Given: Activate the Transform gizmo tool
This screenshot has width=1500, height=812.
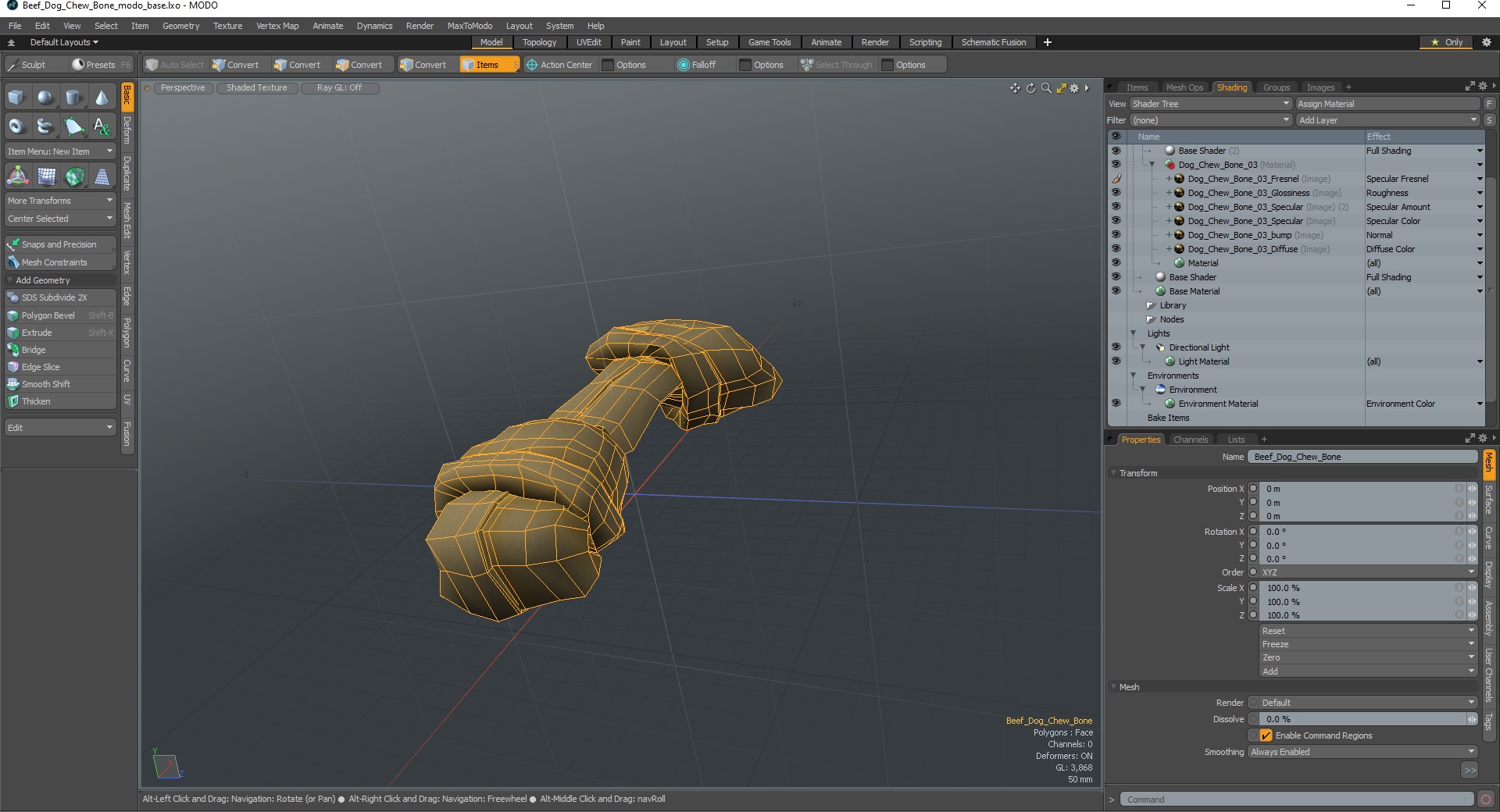Looking at the screenshot, I should [x=17, y=176].
